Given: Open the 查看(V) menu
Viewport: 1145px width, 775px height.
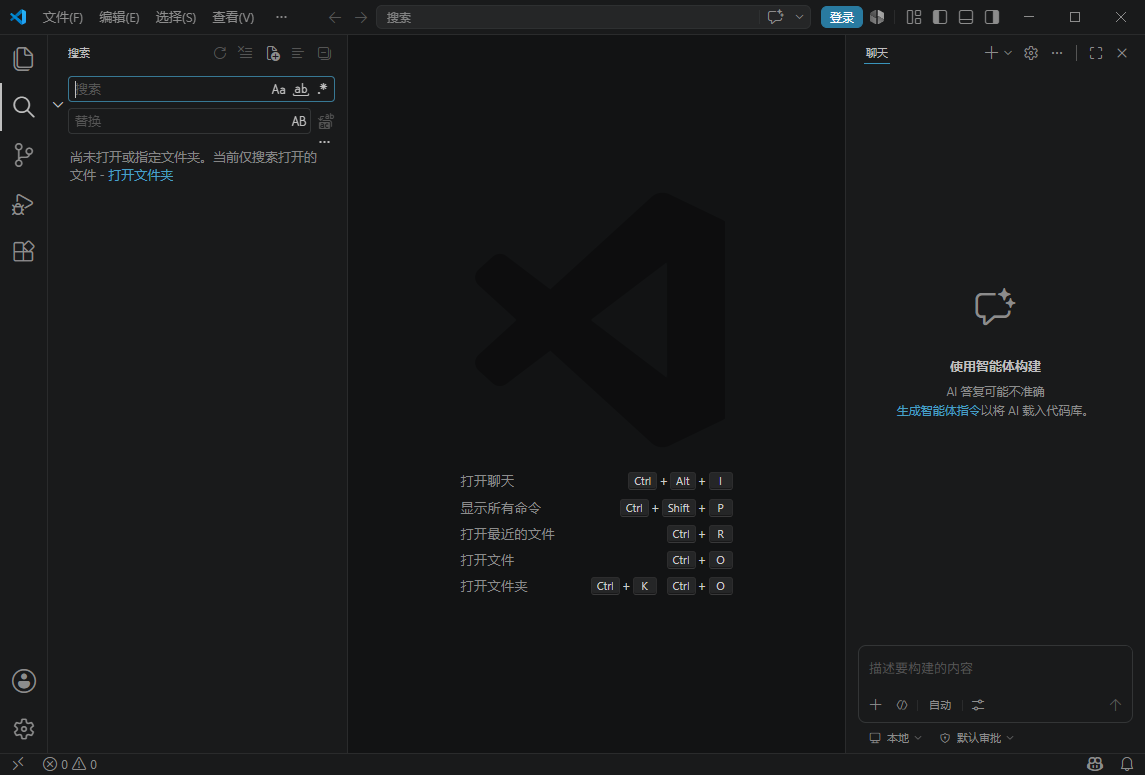Looking at the screenshot, I should (233, 17).
